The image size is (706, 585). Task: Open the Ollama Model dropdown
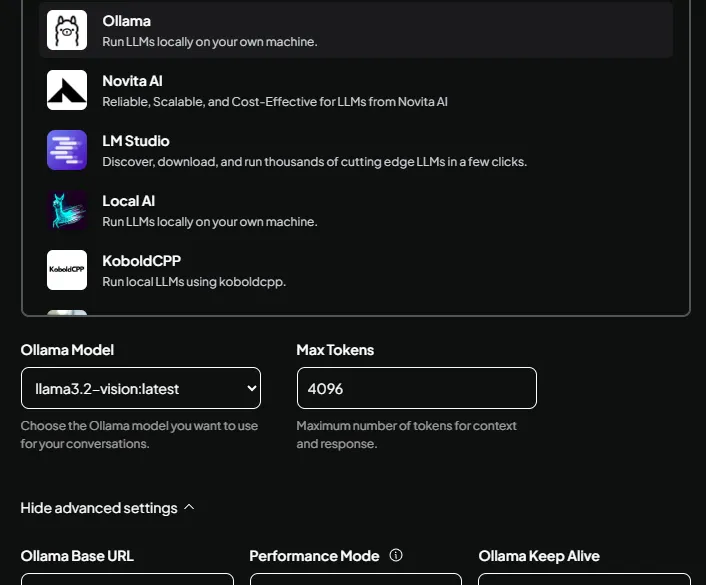click(141, 388)
